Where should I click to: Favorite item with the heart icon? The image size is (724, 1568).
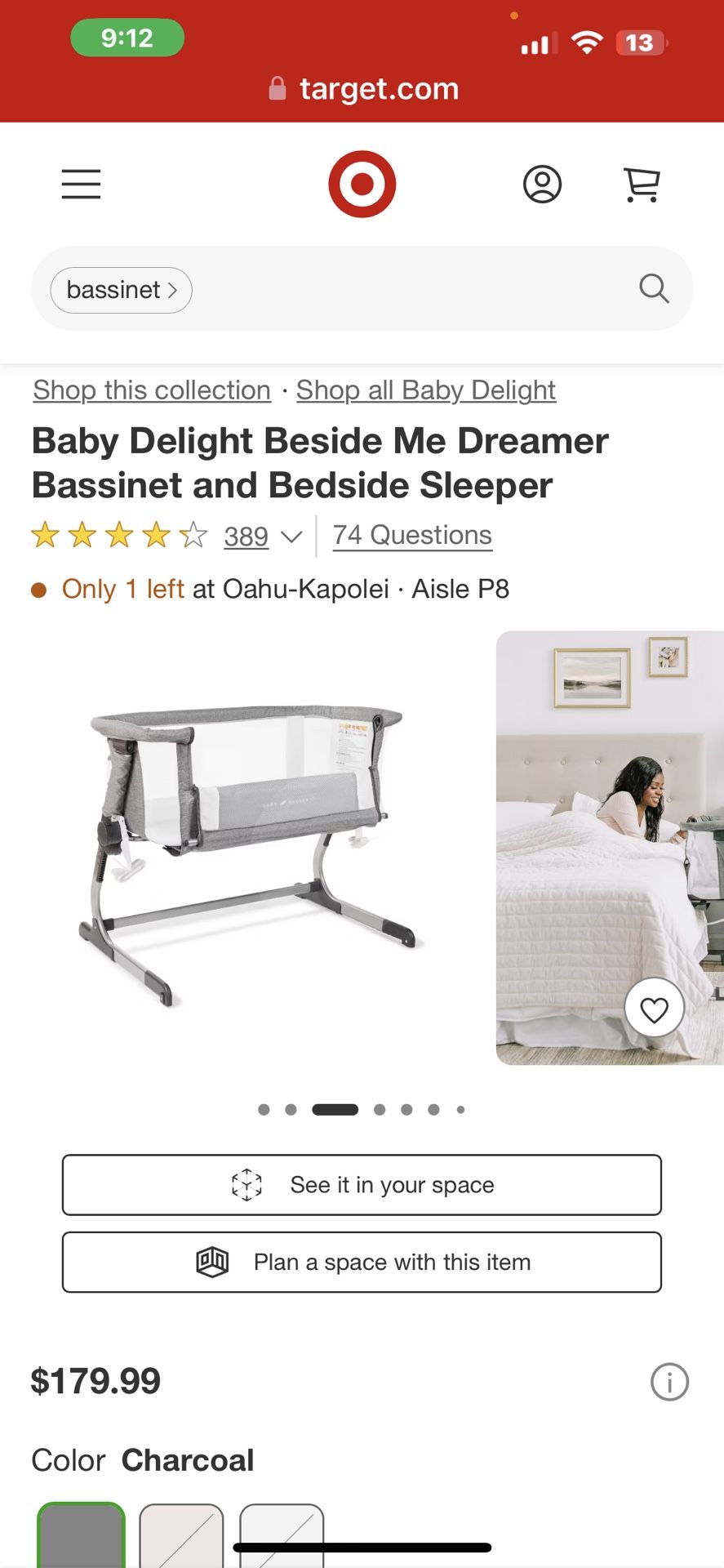tap(655, 1009)
